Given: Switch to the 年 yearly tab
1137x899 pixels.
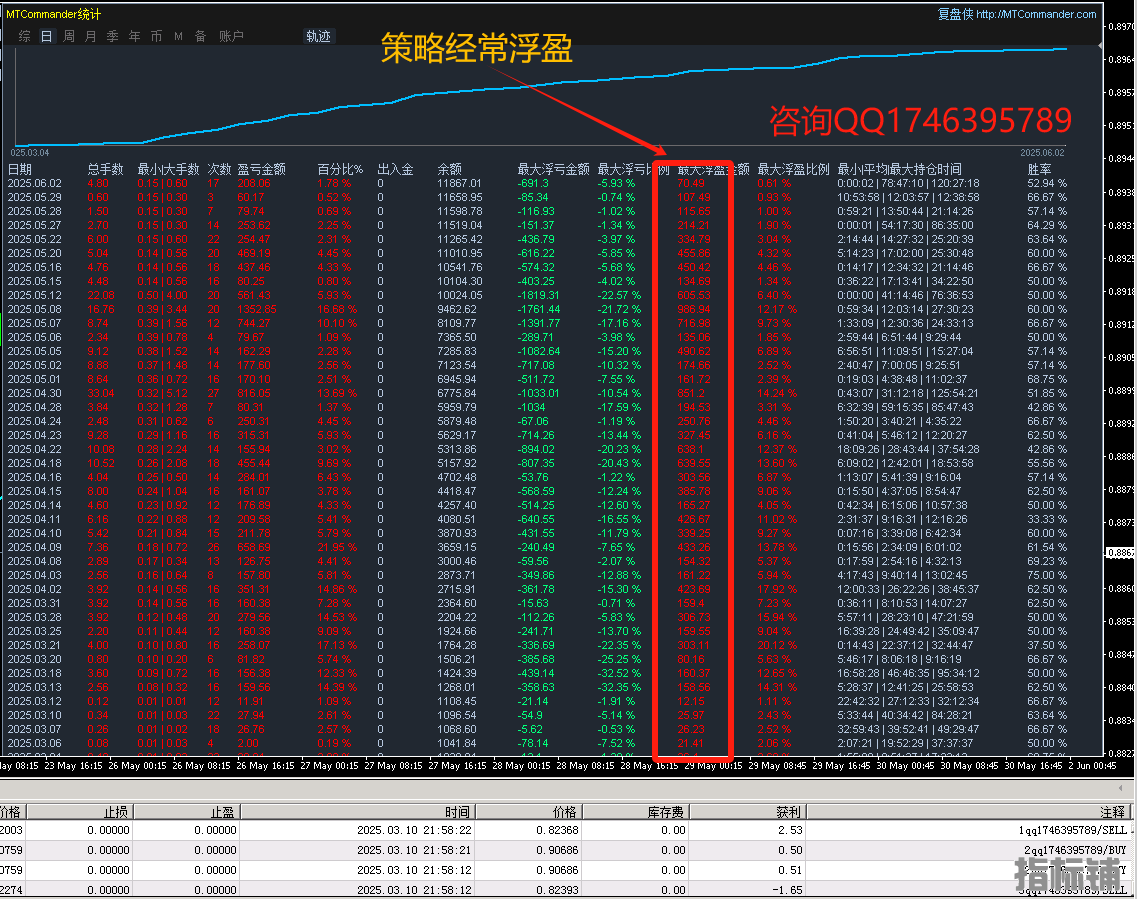Looking at the screenshot, I should [x=135, y=36].
